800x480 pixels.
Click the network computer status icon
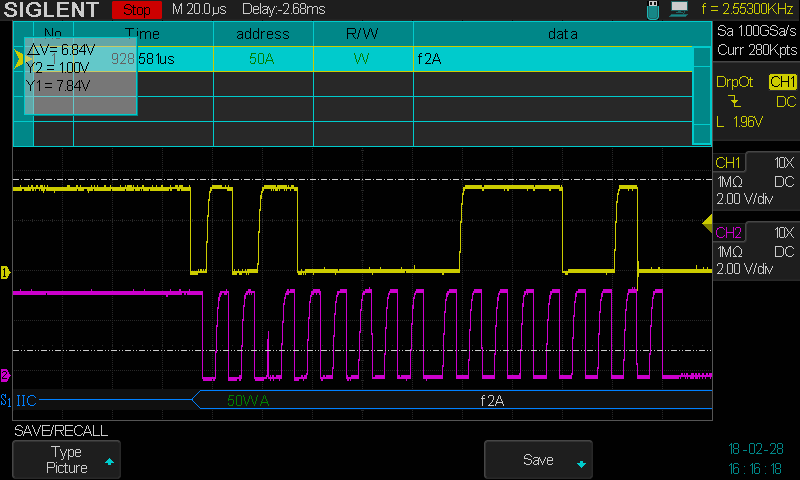tap(679, 9)
